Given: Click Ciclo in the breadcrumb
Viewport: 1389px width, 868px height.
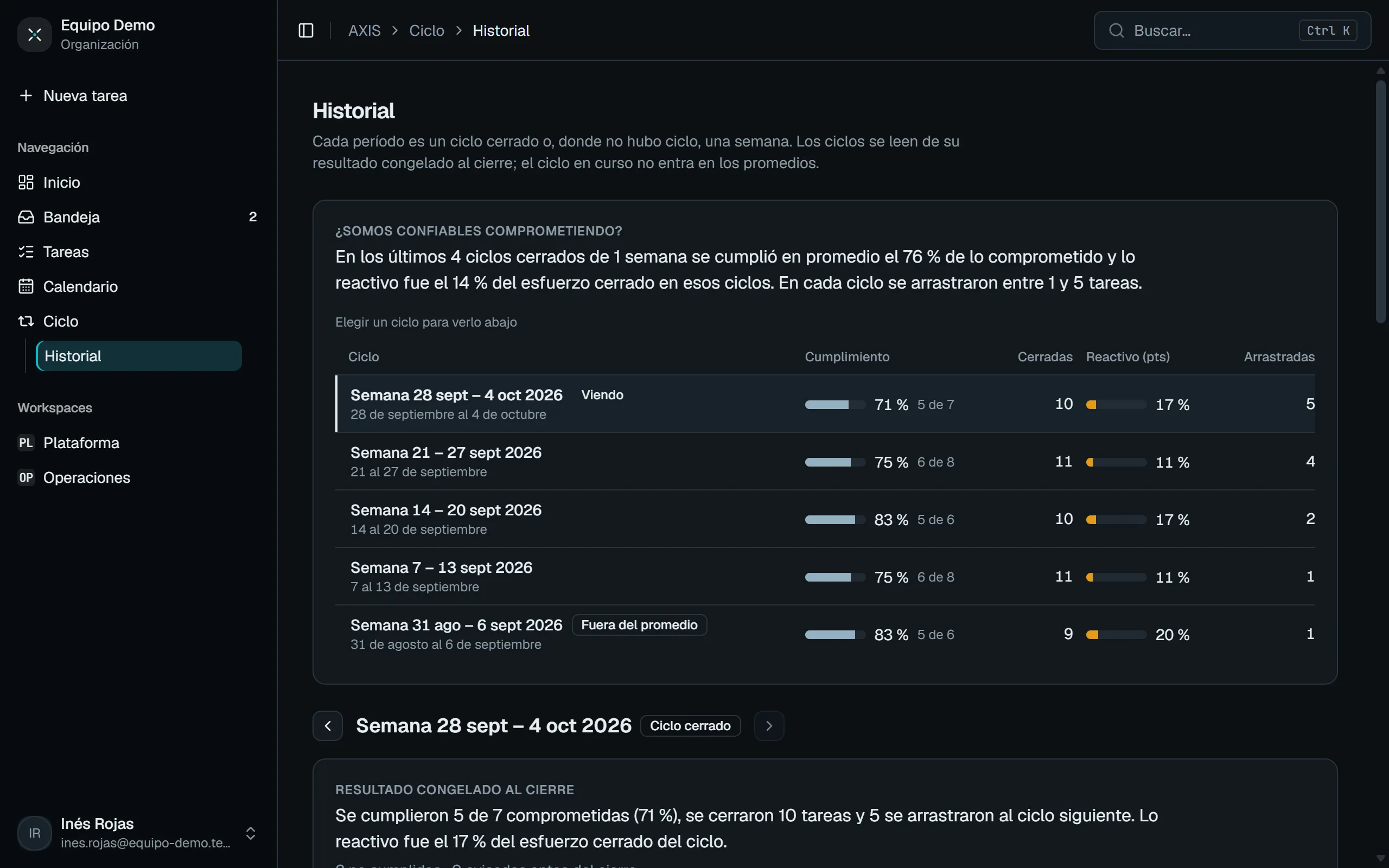Looking at the screenshot, I should 426,30.
